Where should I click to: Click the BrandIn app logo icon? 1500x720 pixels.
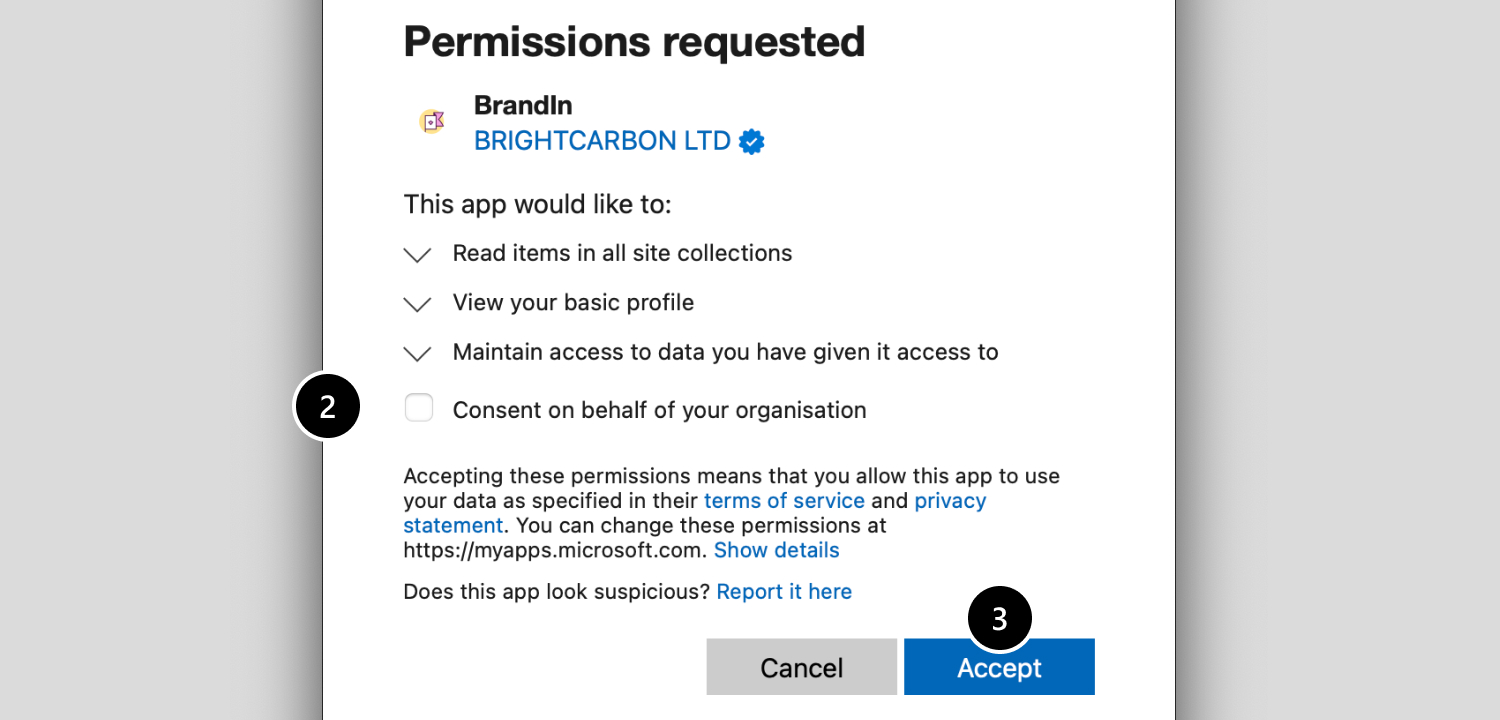pos(432,122)
